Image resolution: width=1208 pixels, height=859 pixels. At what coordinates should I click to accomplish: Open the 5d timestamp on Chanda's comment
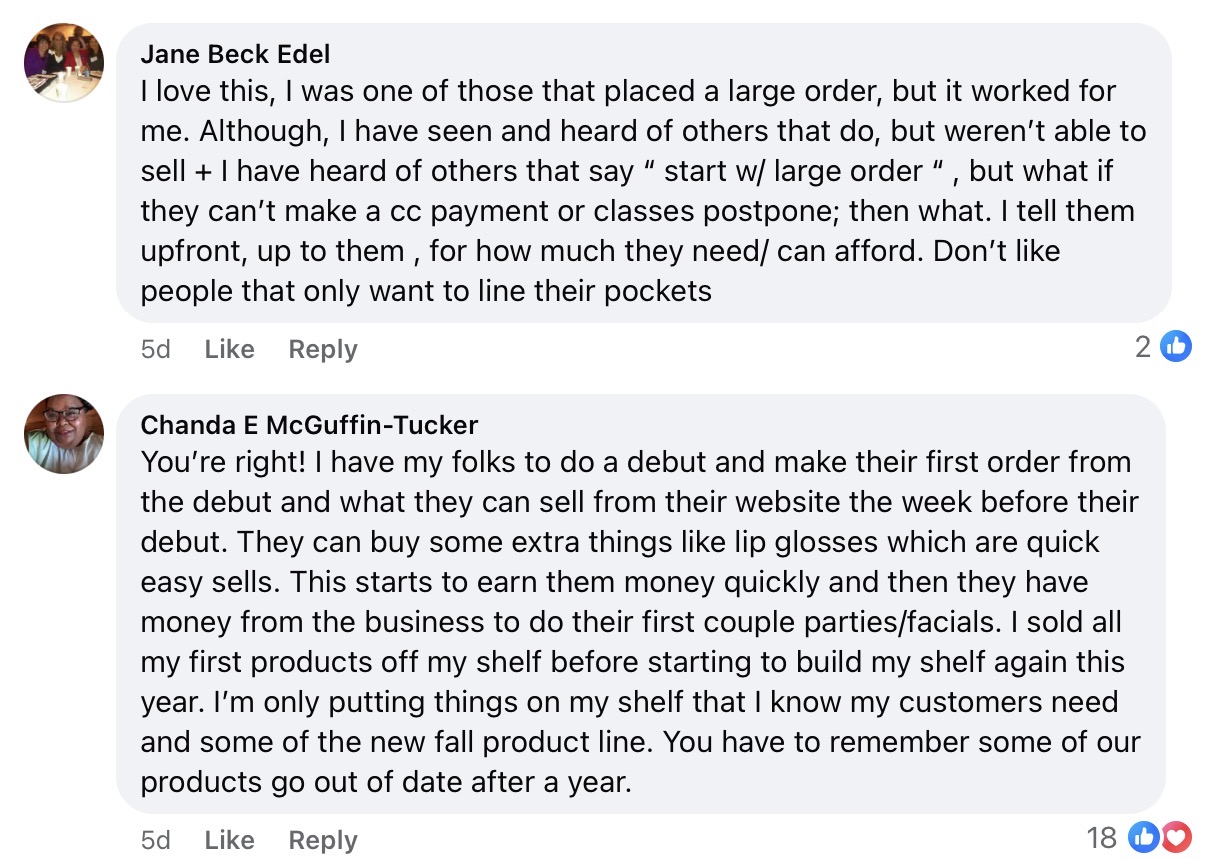pos(156,840)
